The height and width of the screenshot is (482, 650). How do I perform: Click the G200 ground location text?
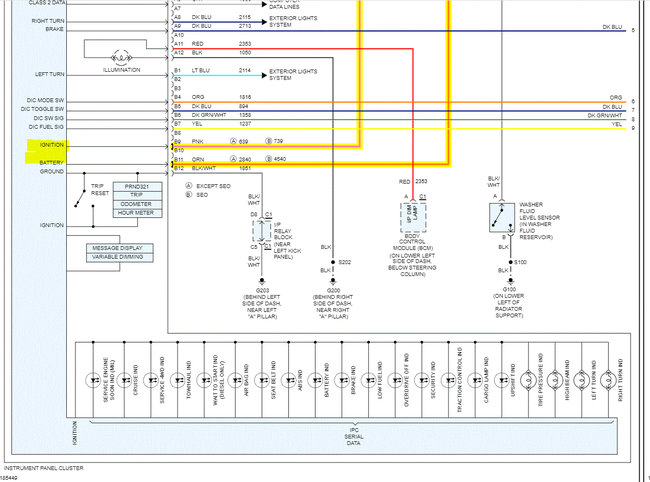click(333, 307)
